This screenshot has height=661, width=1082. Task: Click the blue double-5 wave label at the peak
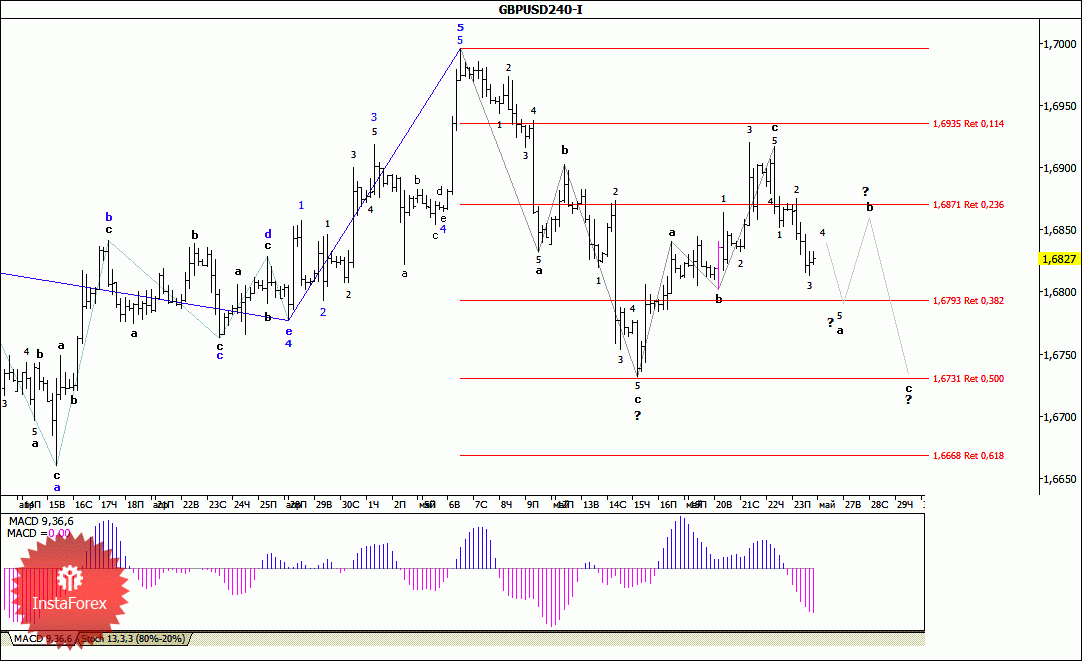click(x=460, y=34)
